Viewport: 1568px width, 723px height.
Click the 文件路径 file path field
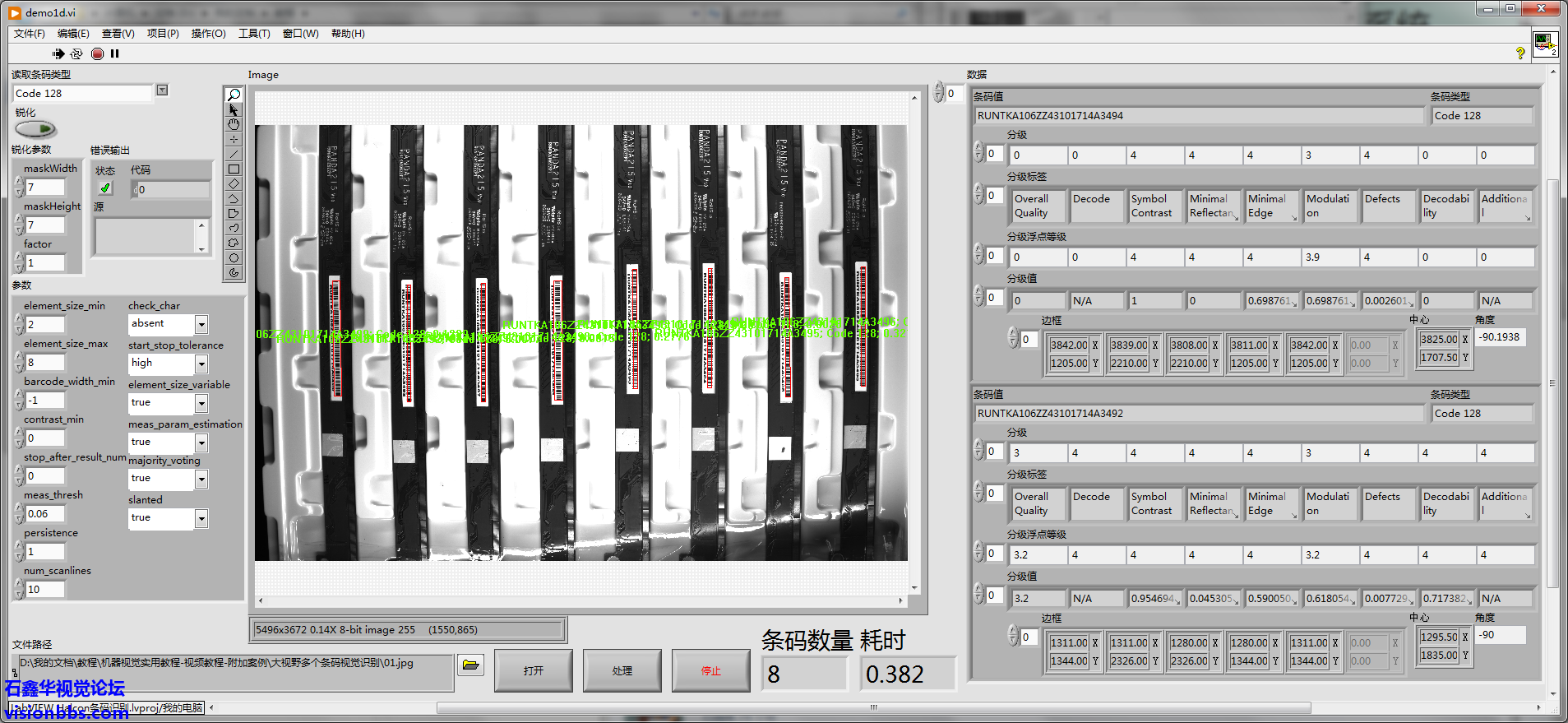coord(234,671)
